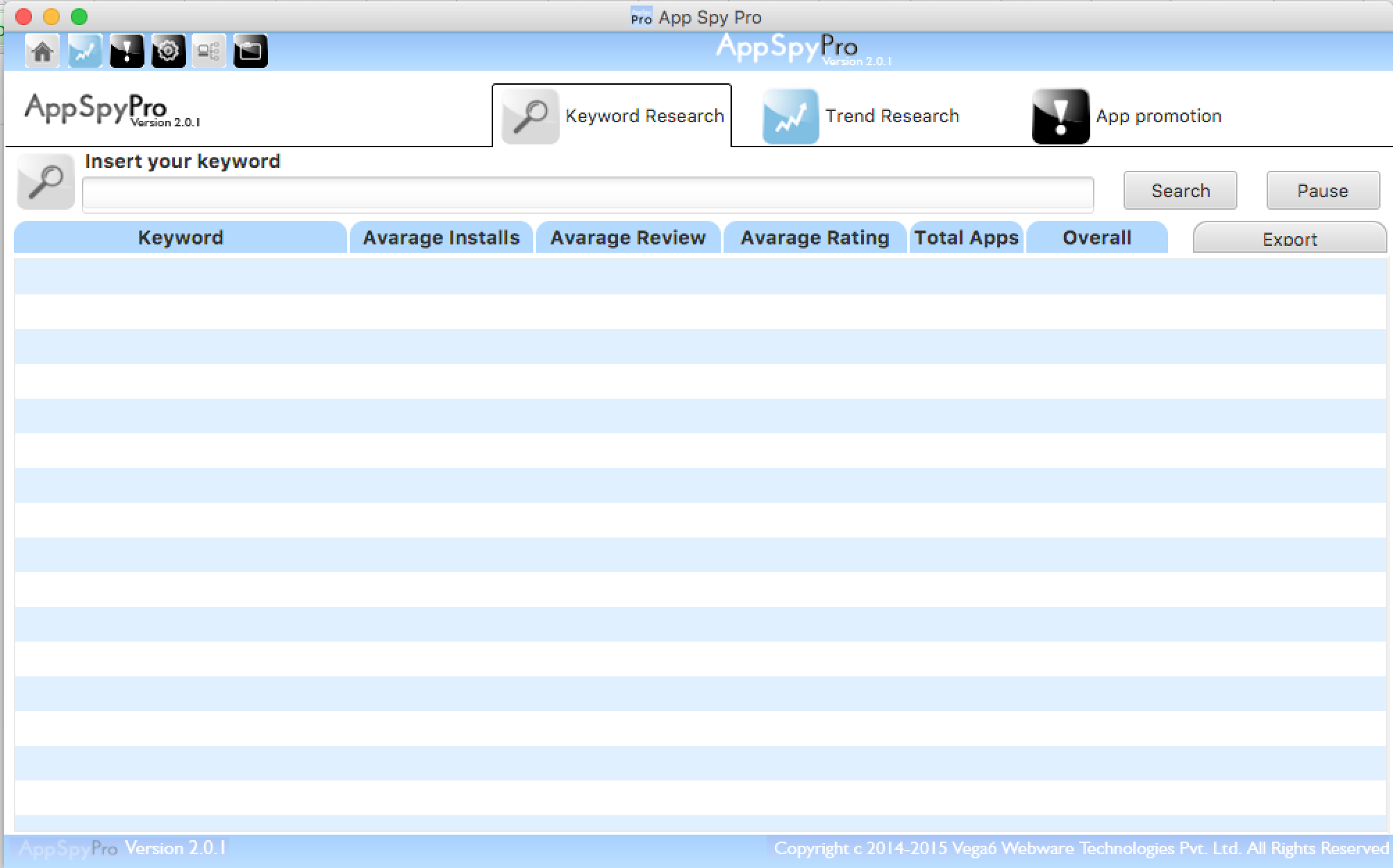The width and height of the screenshot is (1393, 868).
Task: Open the App promotion tab
Action: click(x=1127, y=116)
